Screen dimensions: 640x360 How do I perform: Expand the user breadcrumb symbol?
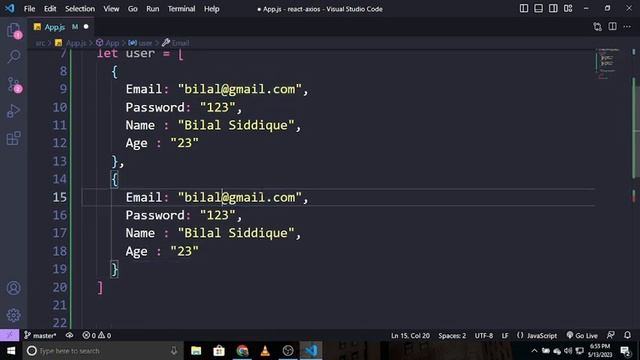click(140, 43)
